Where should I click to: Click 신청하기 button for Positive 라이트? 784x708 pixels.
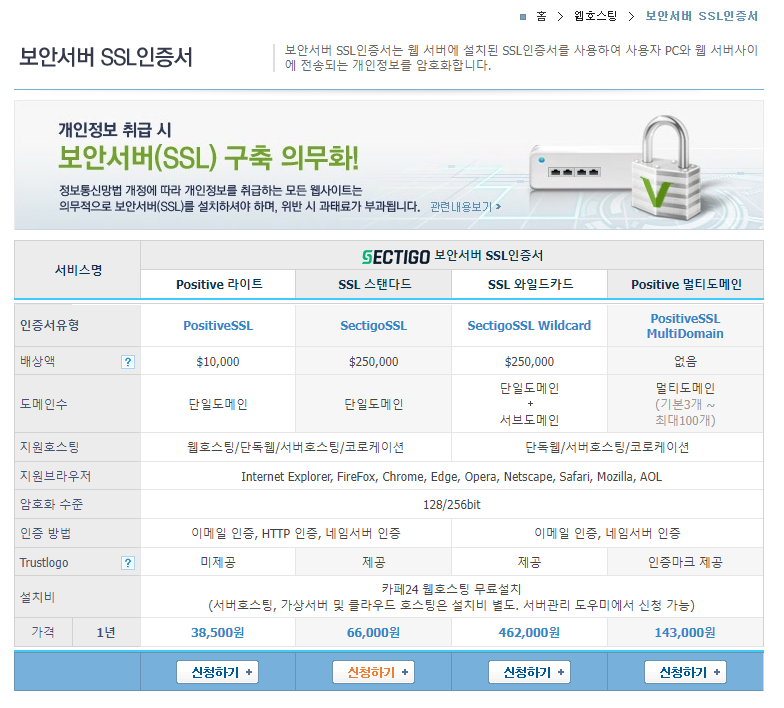pos(218,672)
